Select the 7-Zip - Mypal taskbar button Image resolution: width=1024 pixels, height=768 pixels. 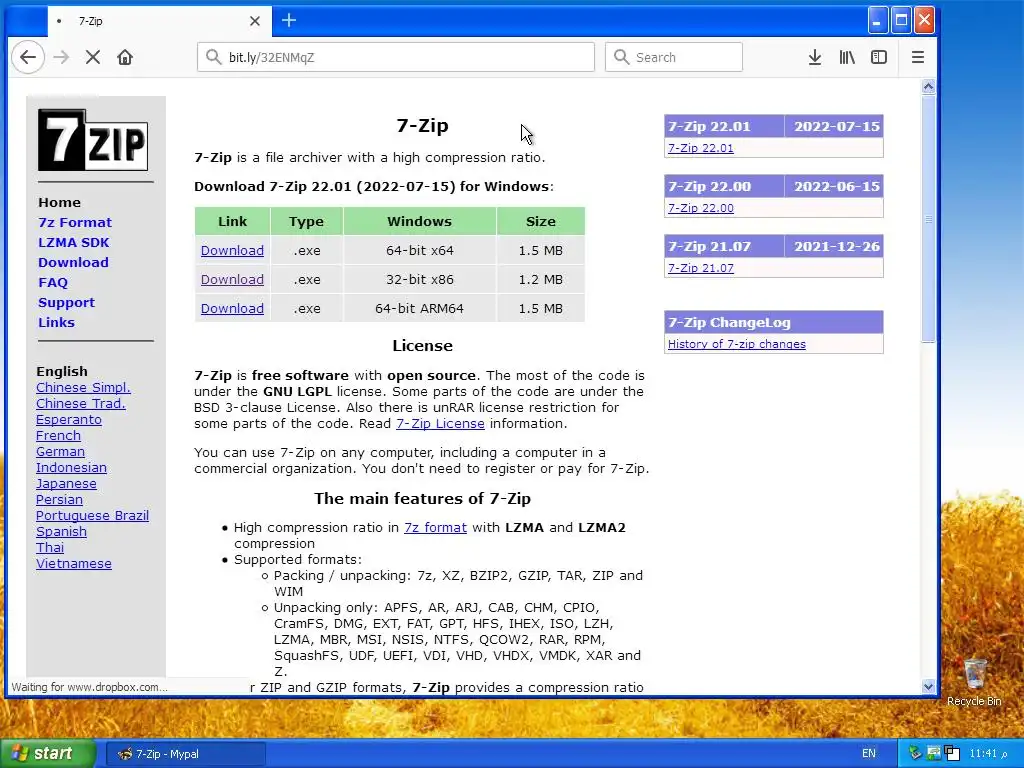pos(186,754)
